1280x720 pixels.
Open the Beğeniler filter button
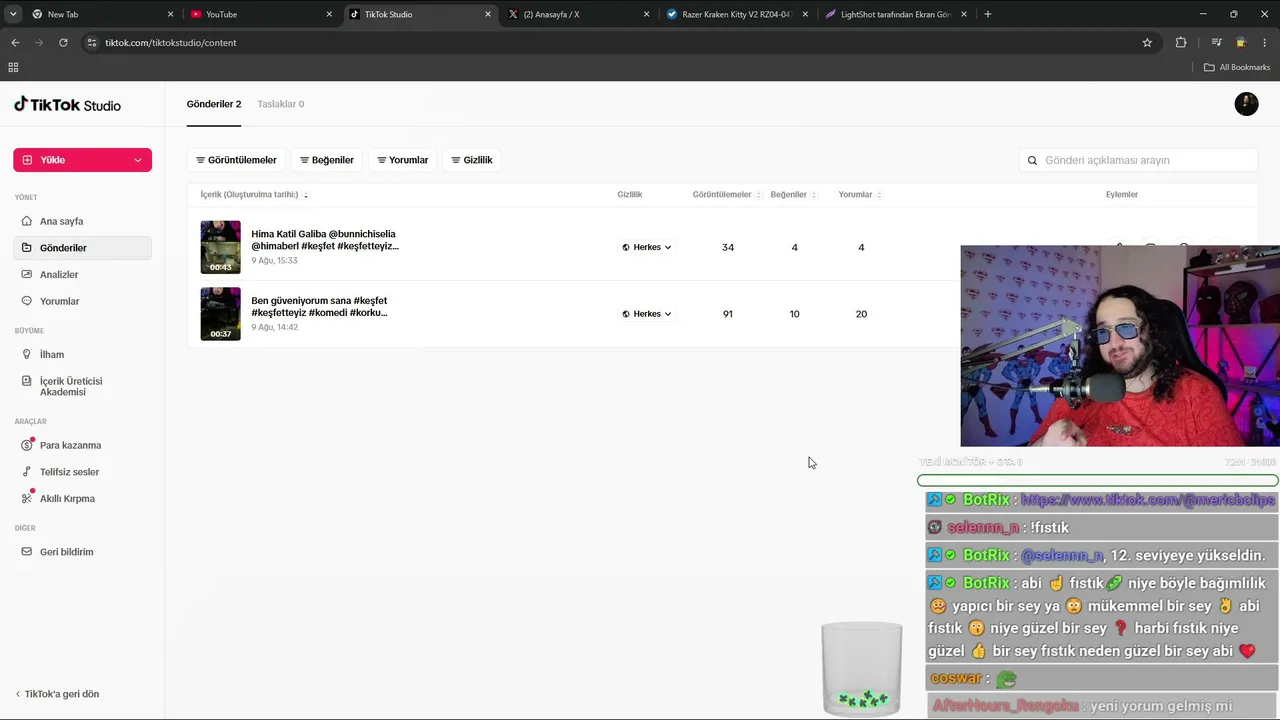pyautogui.click(x=327, y=160)
